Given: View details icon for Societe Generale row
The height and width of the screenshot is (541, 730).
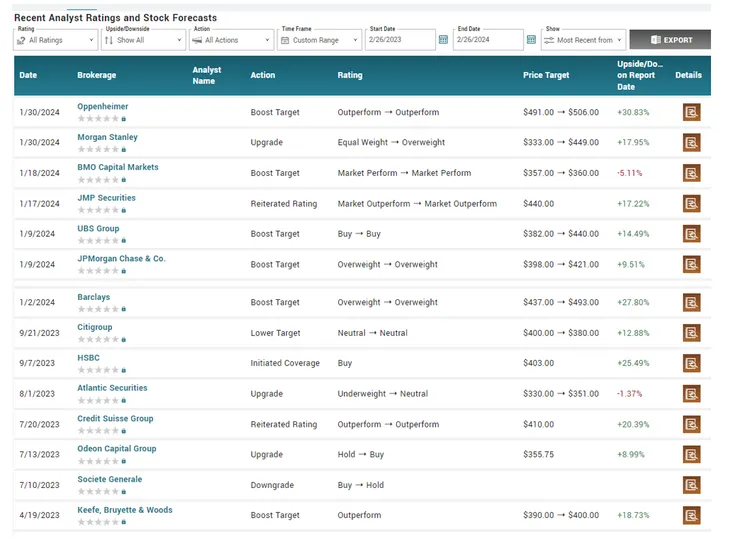Looking at the screenshot, I should 691,485.
